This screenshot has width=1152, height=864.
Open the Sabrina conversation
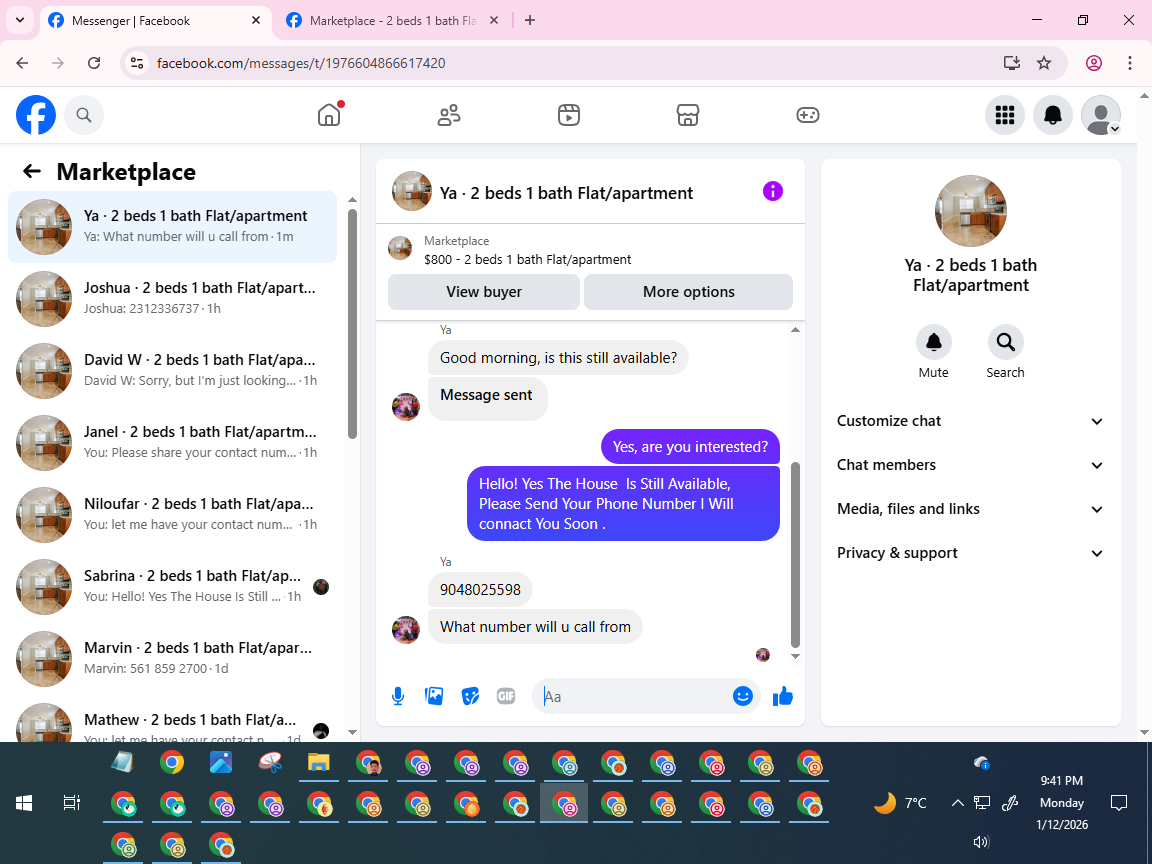tap(173, 586)
